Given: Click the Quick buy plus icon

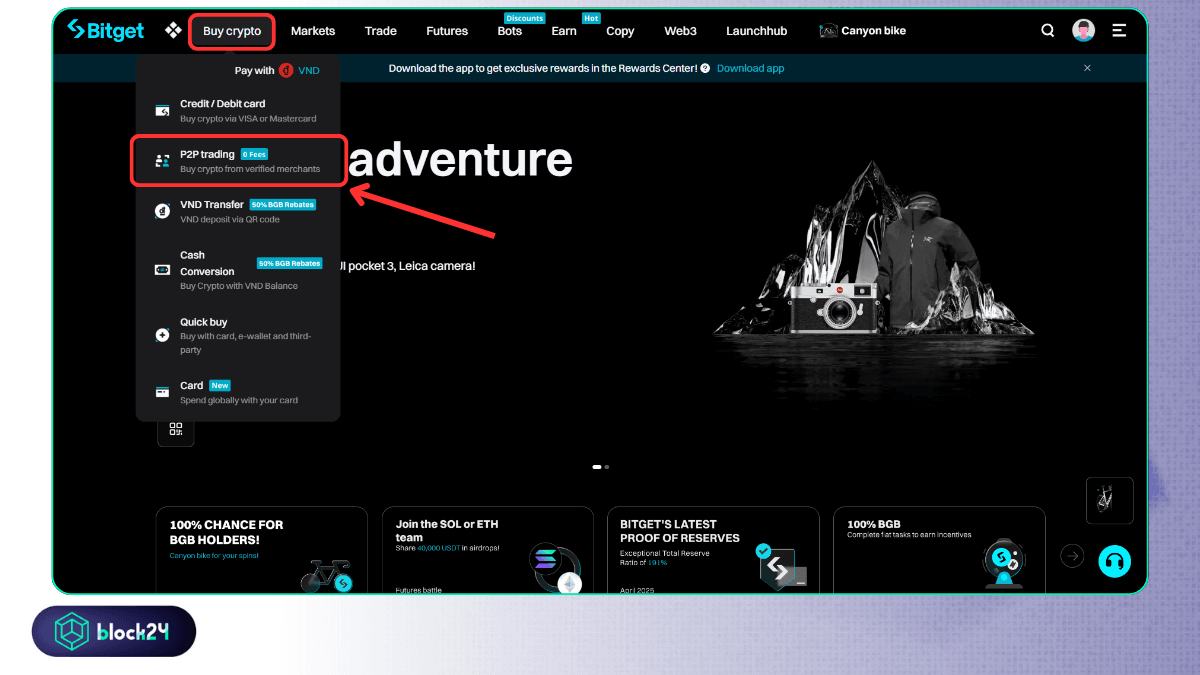Looking at the screenshot, I should pos(162,335).
